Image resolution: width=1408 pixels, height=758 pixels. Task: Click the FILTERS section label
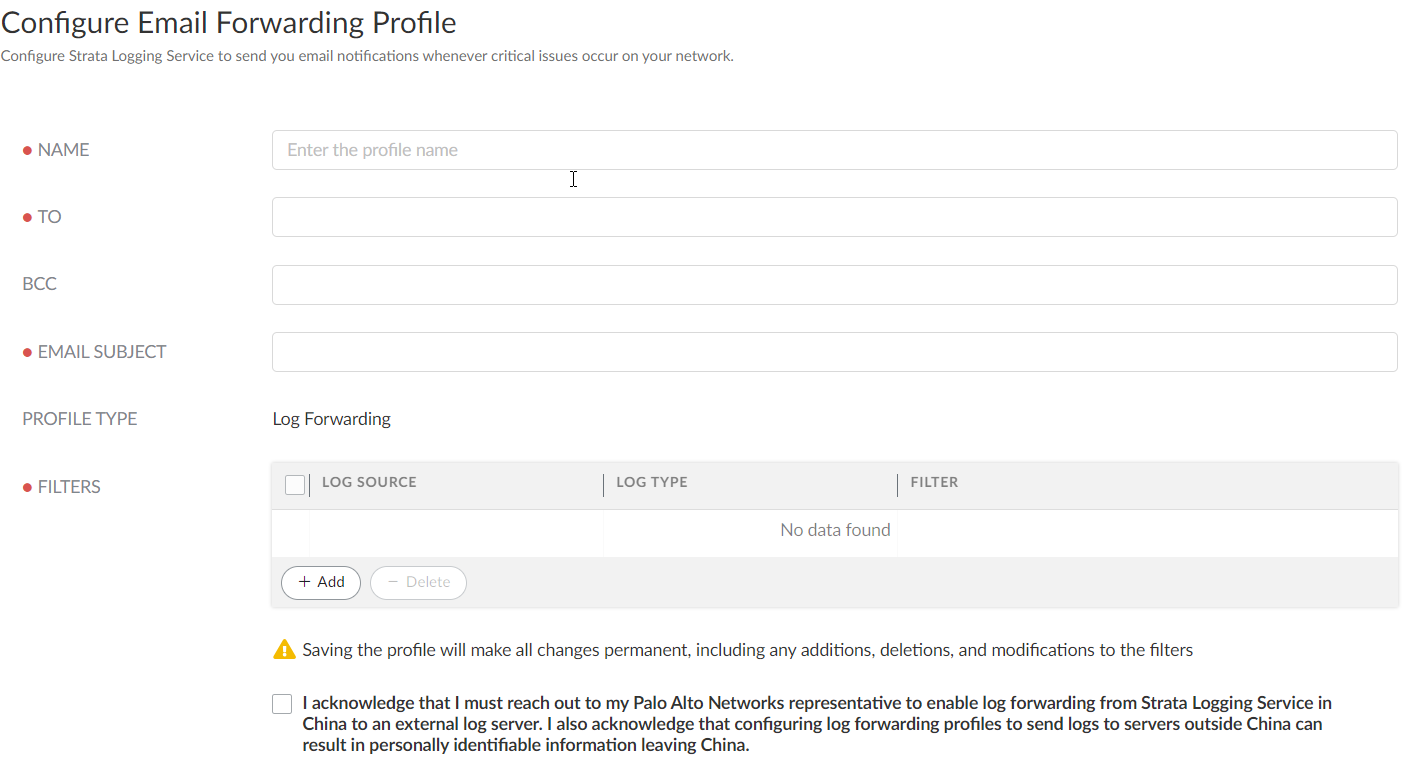click(69, 487)
